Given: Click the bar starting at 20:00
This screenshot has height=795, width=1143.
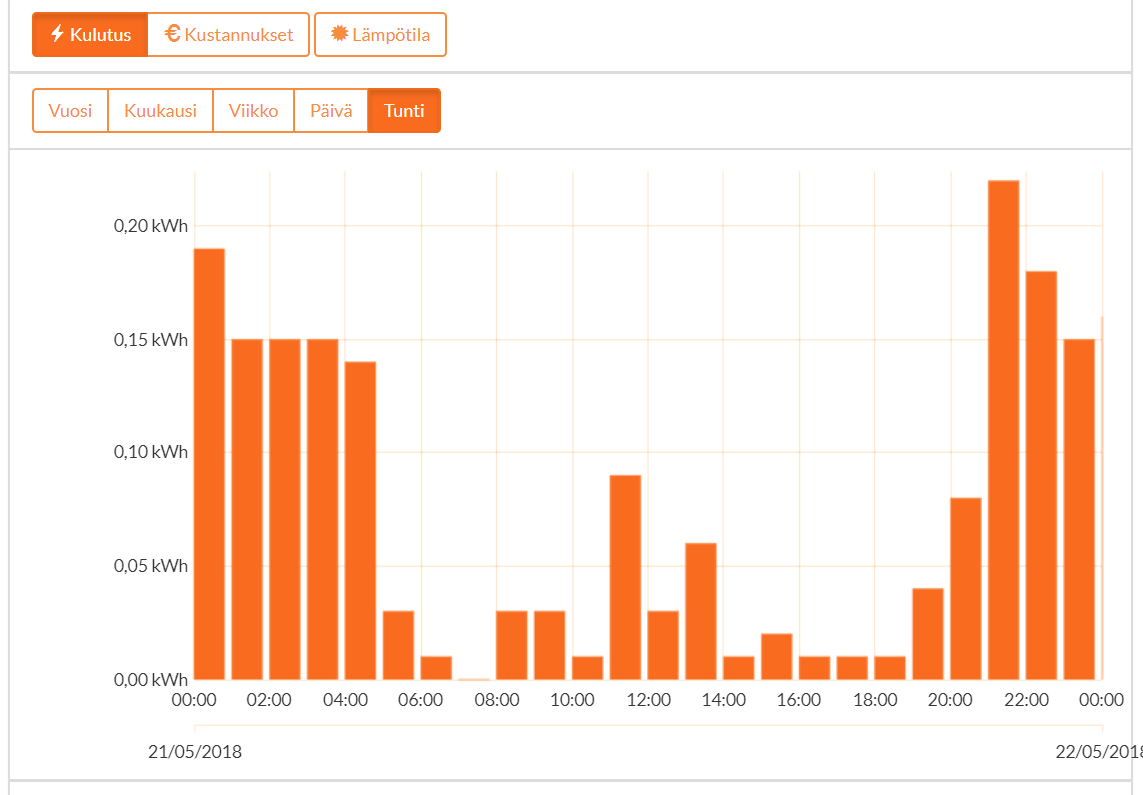Looking at the screenshot, I should click(x=966, y=589).
